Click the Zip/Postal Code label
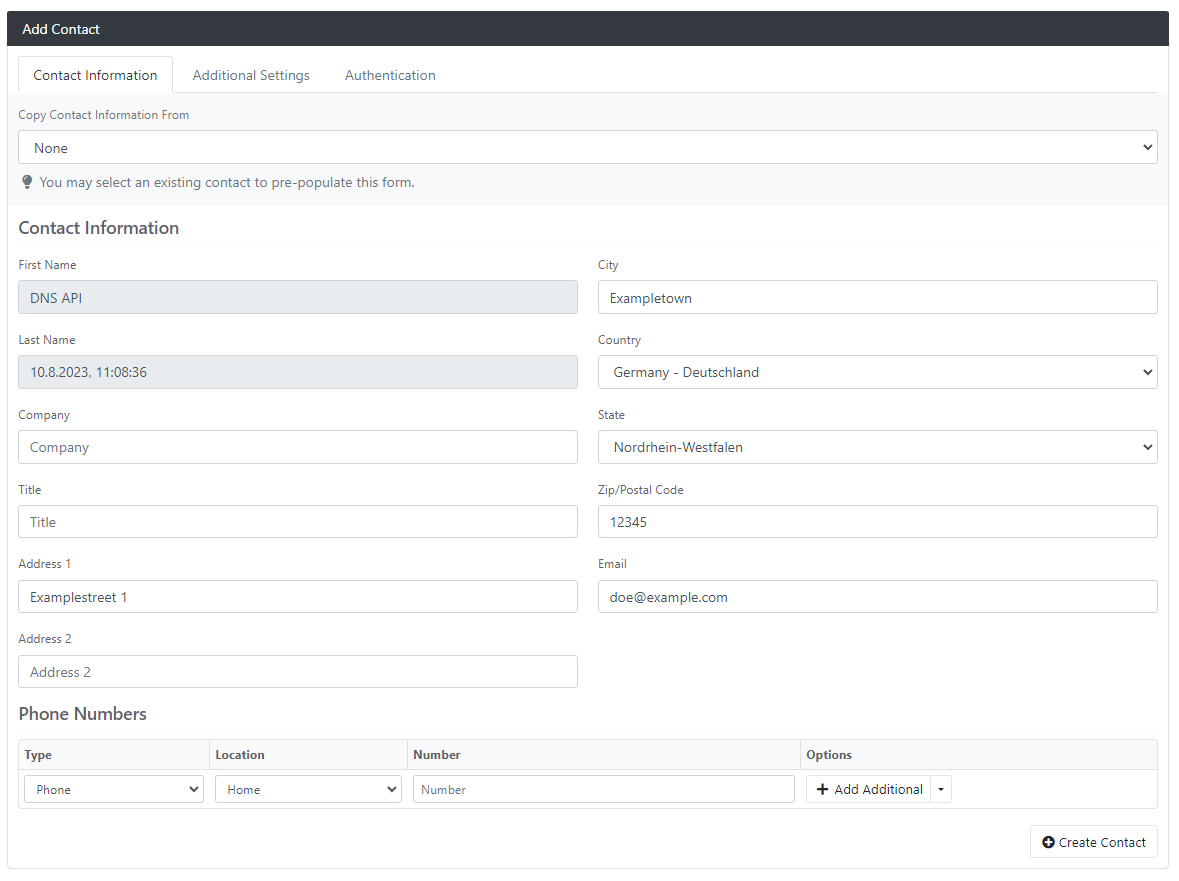Image resolution: width=1179 pixels, height=881 pixels. pos(641,489)
